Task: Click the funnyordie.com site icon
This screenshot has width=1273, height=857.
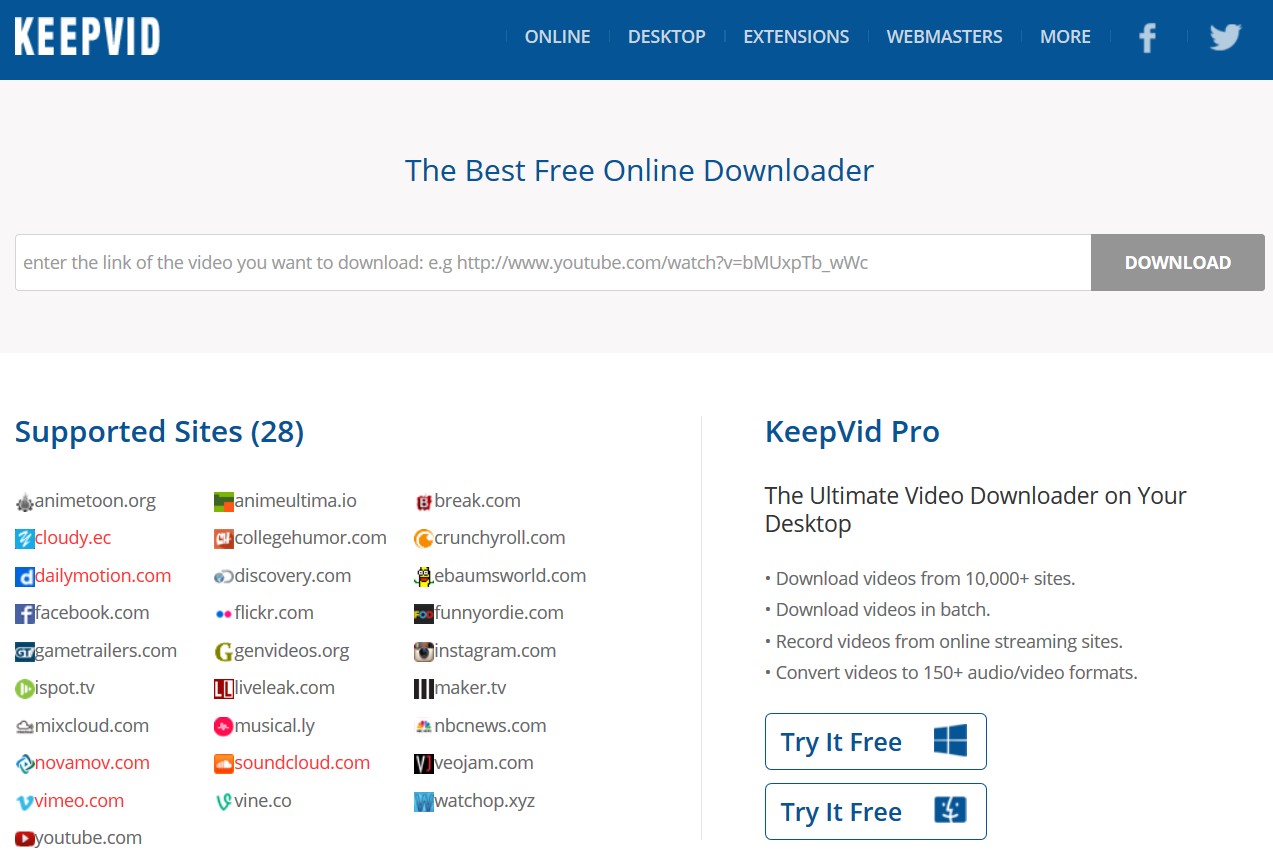Action: (424, 614)
